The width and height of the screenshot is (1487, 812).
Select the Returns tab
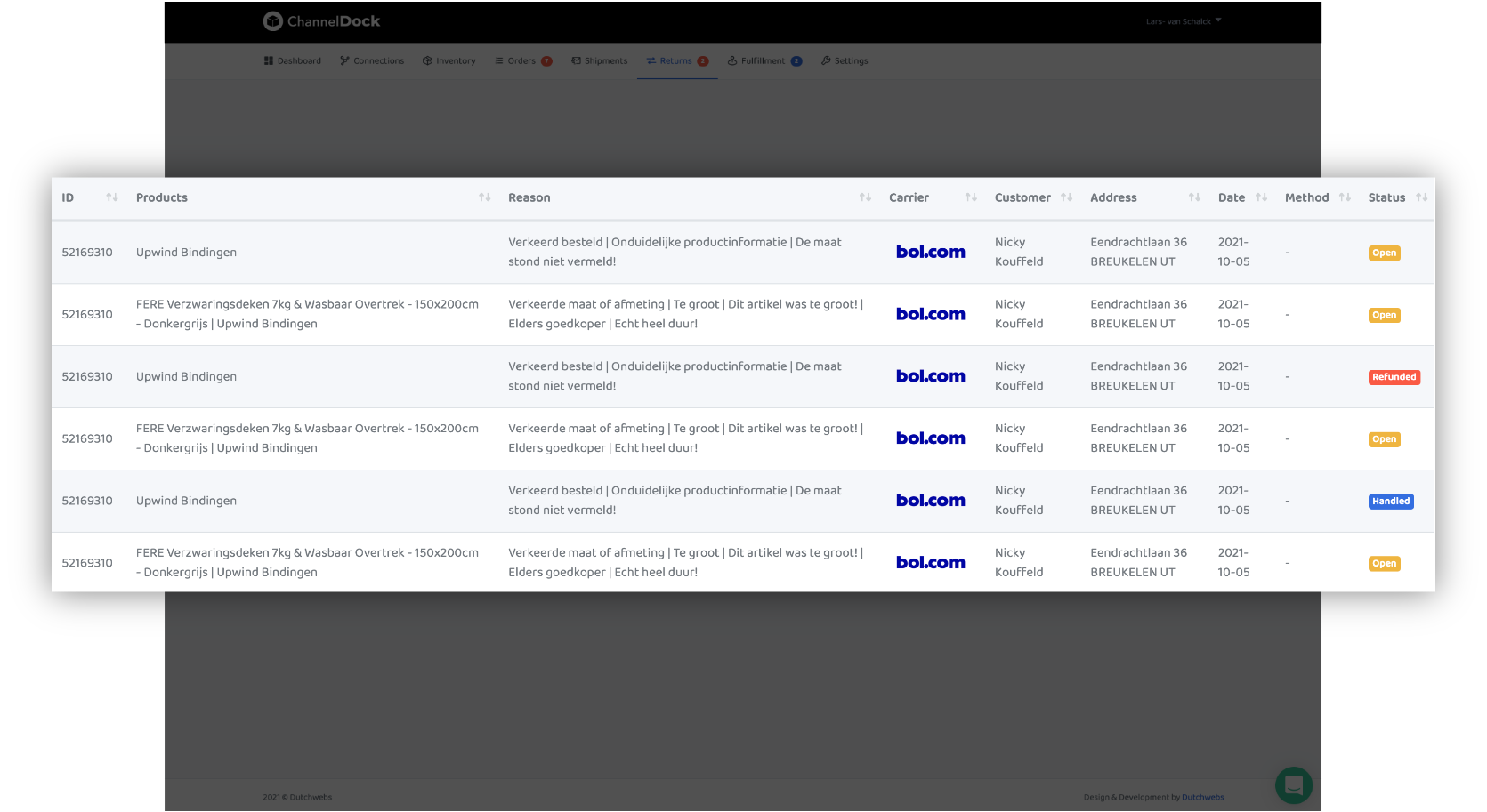coord(677,61)
